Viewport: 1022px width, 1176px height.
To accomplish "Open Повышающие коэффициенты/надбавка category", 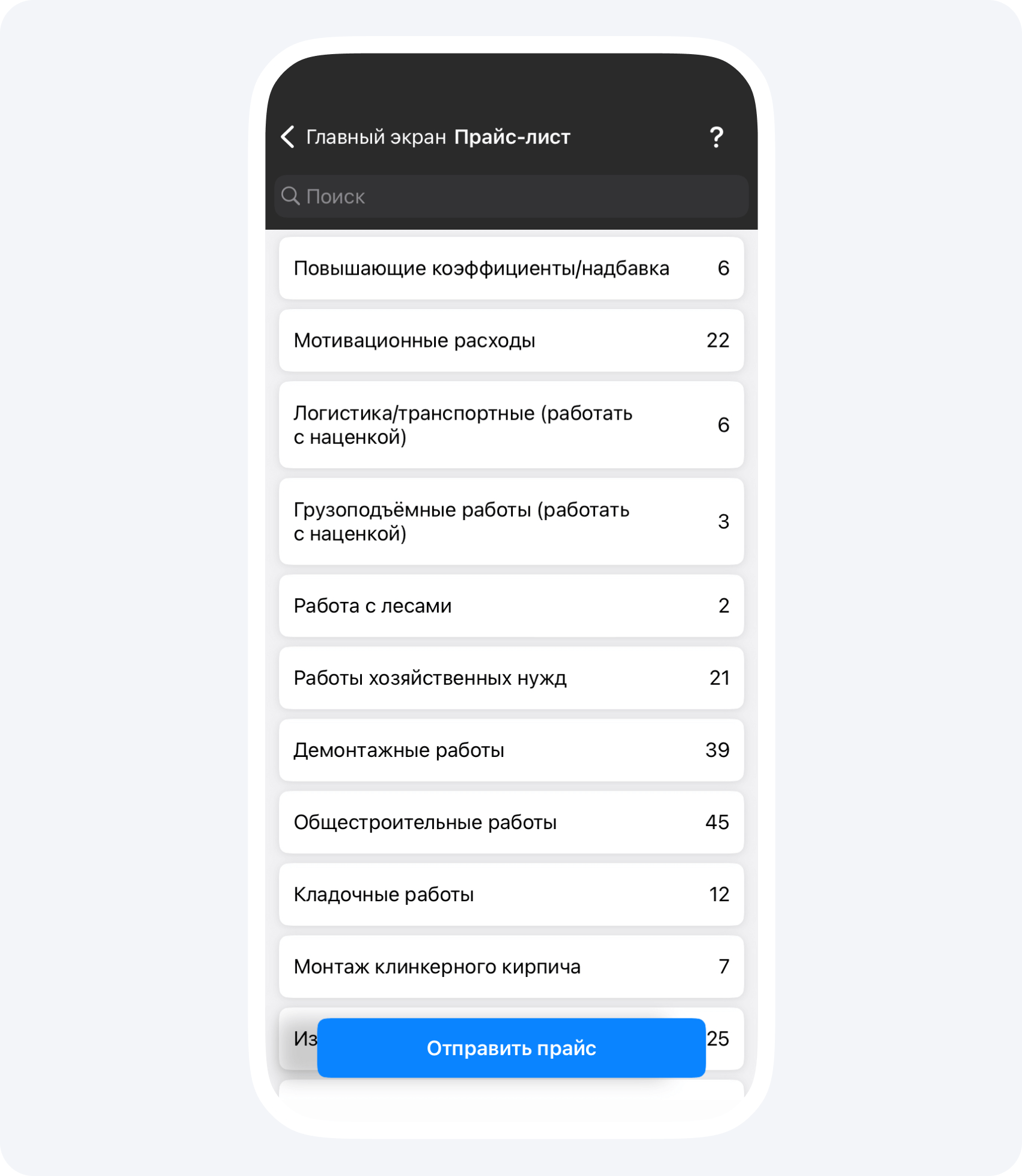I will (x=511, y=268).
